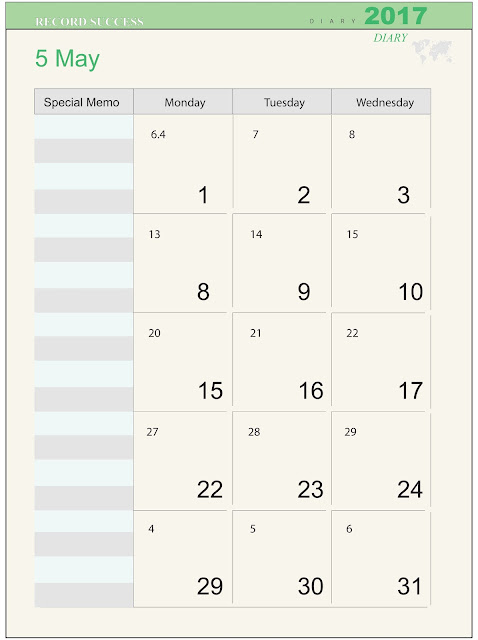Open the May 29 day cell
The height and width of the screenshot is (640, 478).
pyautogui.click(x=183, y=559)
